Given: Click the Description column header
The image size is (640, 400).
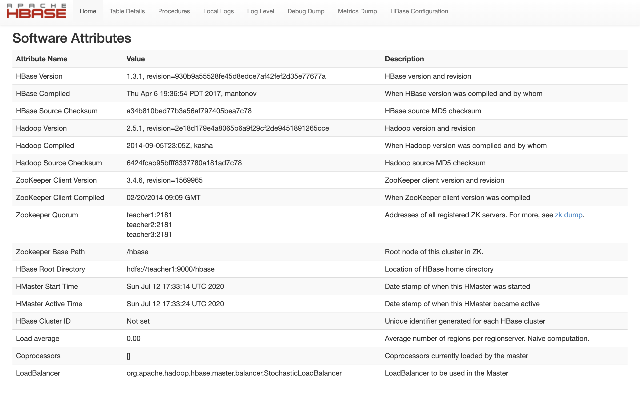Looking at the screenshot, I should pyautogui.click(x=404, y=59).
